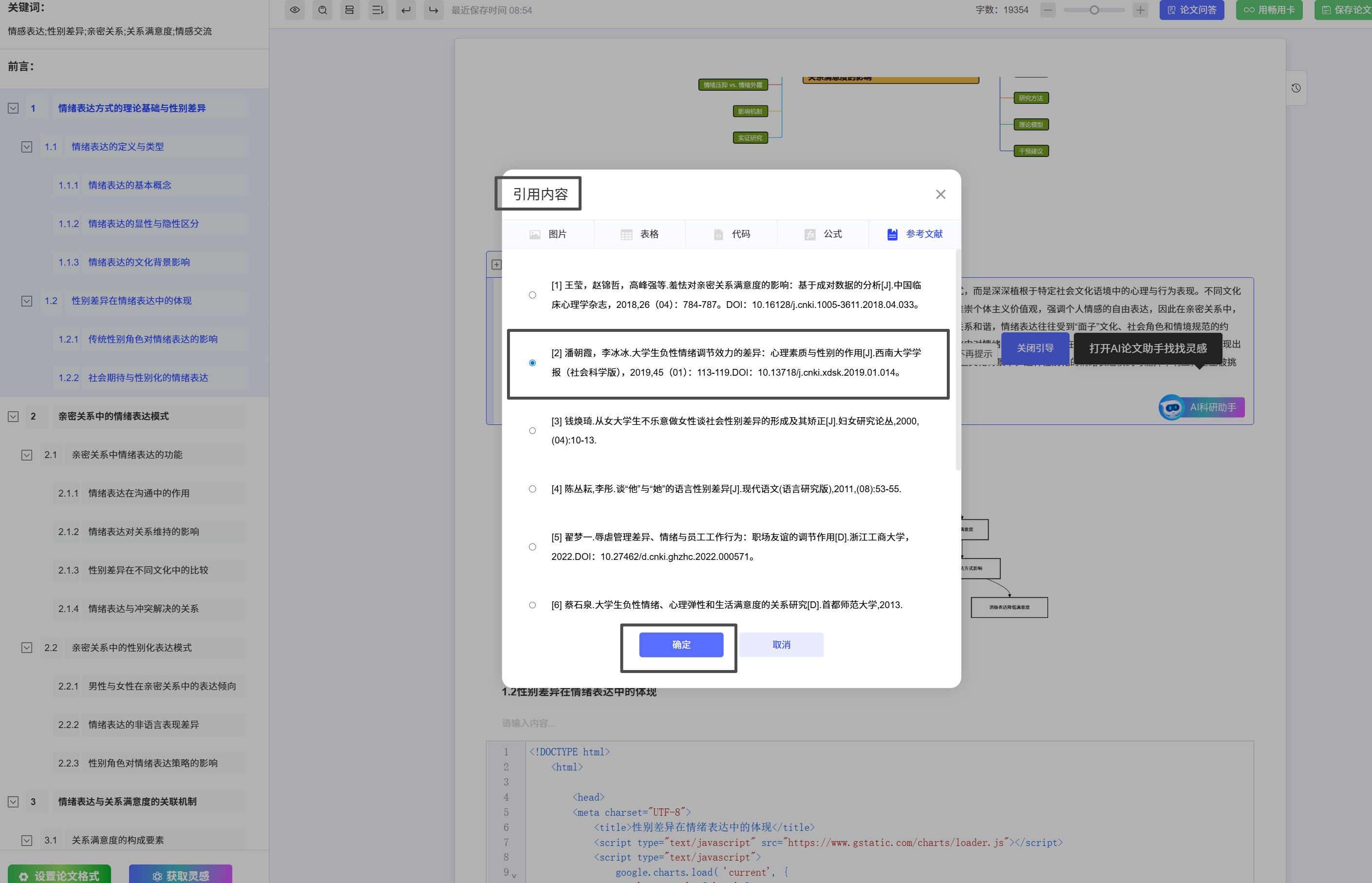Click the zoom-in plus icon
The width and height of the screenshot is (1372, 883).
[1140, 10]
